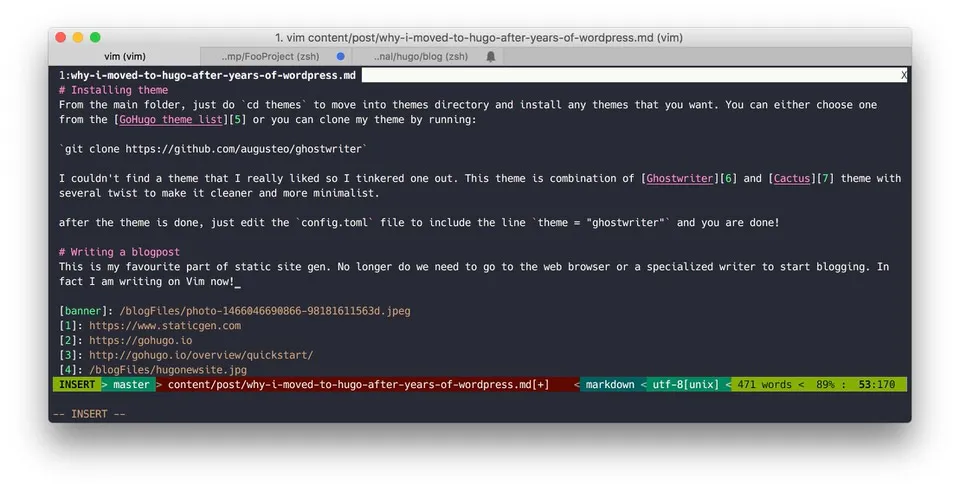Click the `theme = "ghostwriter"` inline code
960x492 pixels.
point(601,222)
